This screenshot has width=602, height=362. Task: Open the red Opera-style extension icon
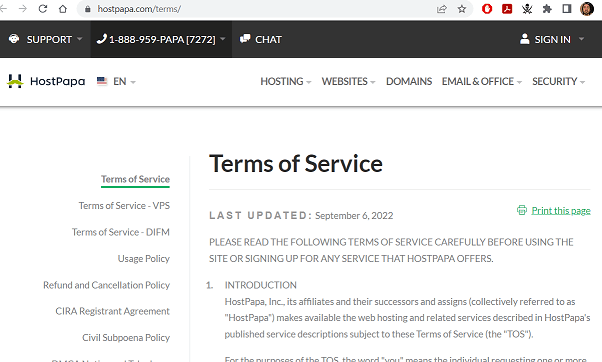click(487, 8)
